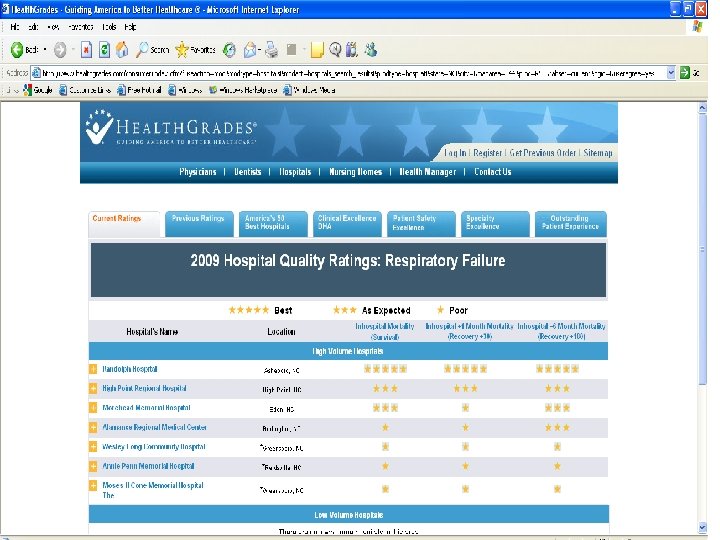Click the vertical scrollbar down arrow
This screenshot has width=720, height=540.
702,527
